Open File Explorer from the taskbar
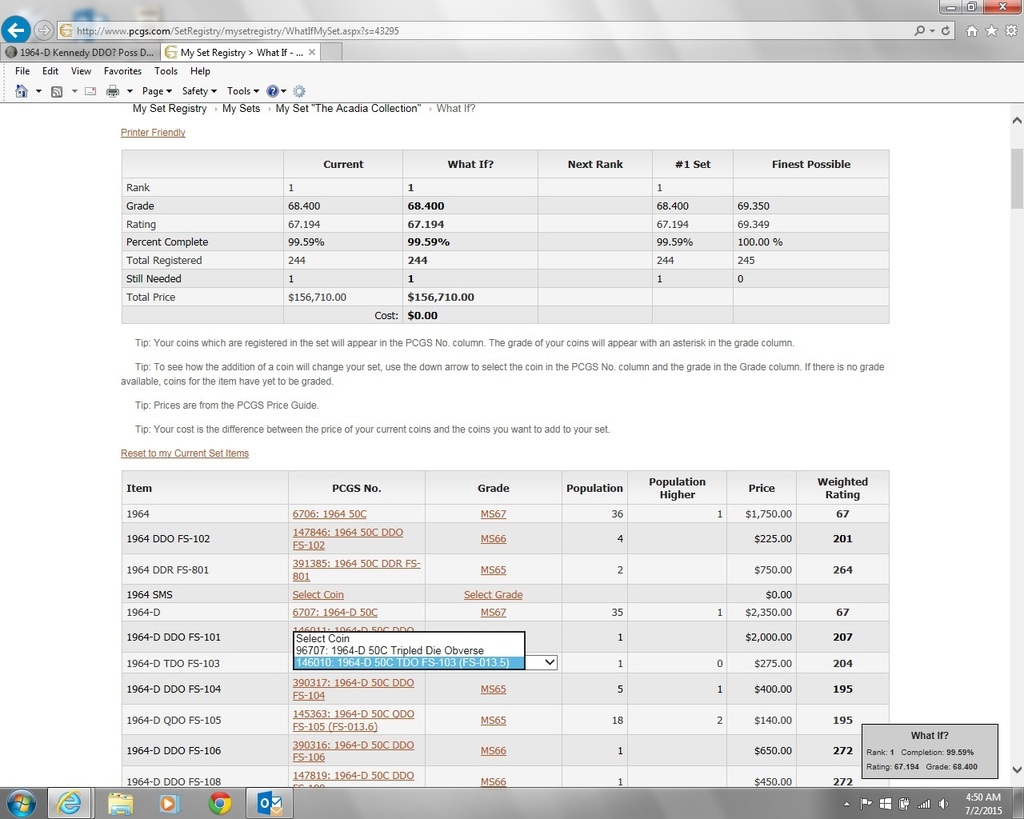Image resolution: width=1024 pixels, height=819 pixels. click(x=120, y=803)
